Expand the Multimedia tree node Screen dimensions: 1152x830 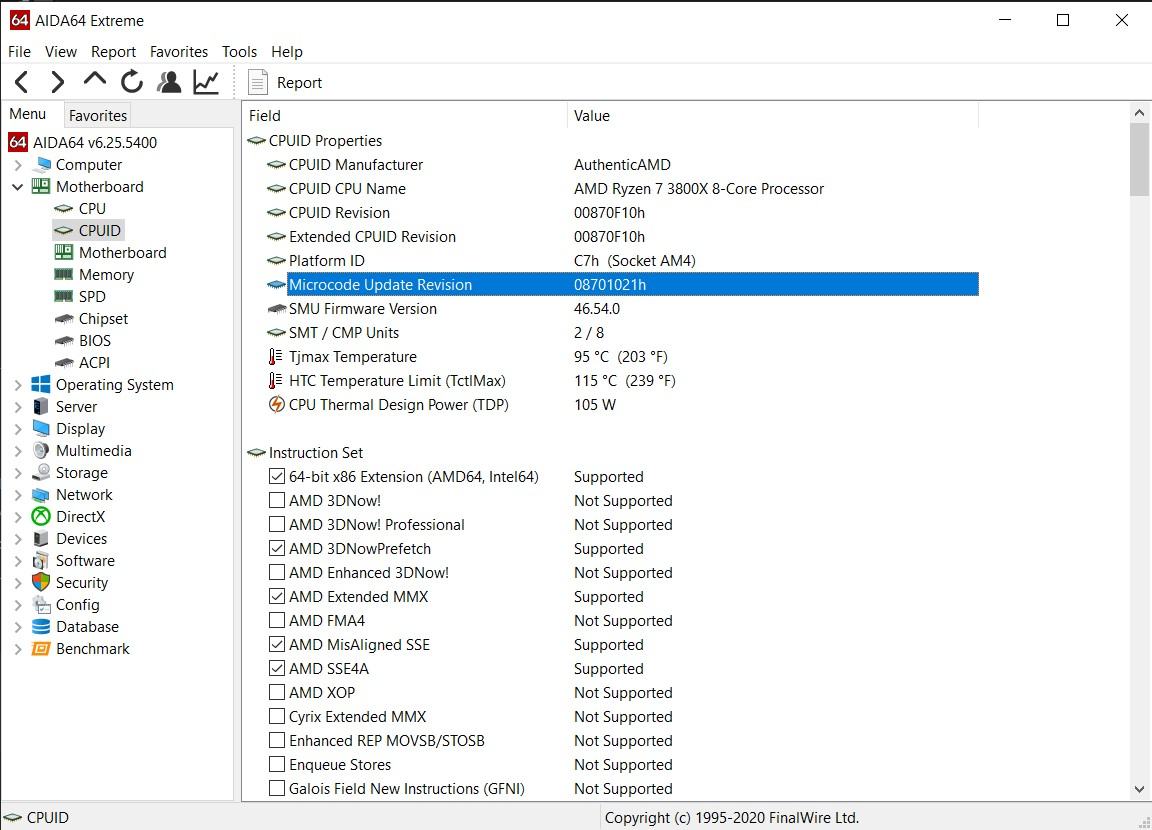click(x=18, y=451)
